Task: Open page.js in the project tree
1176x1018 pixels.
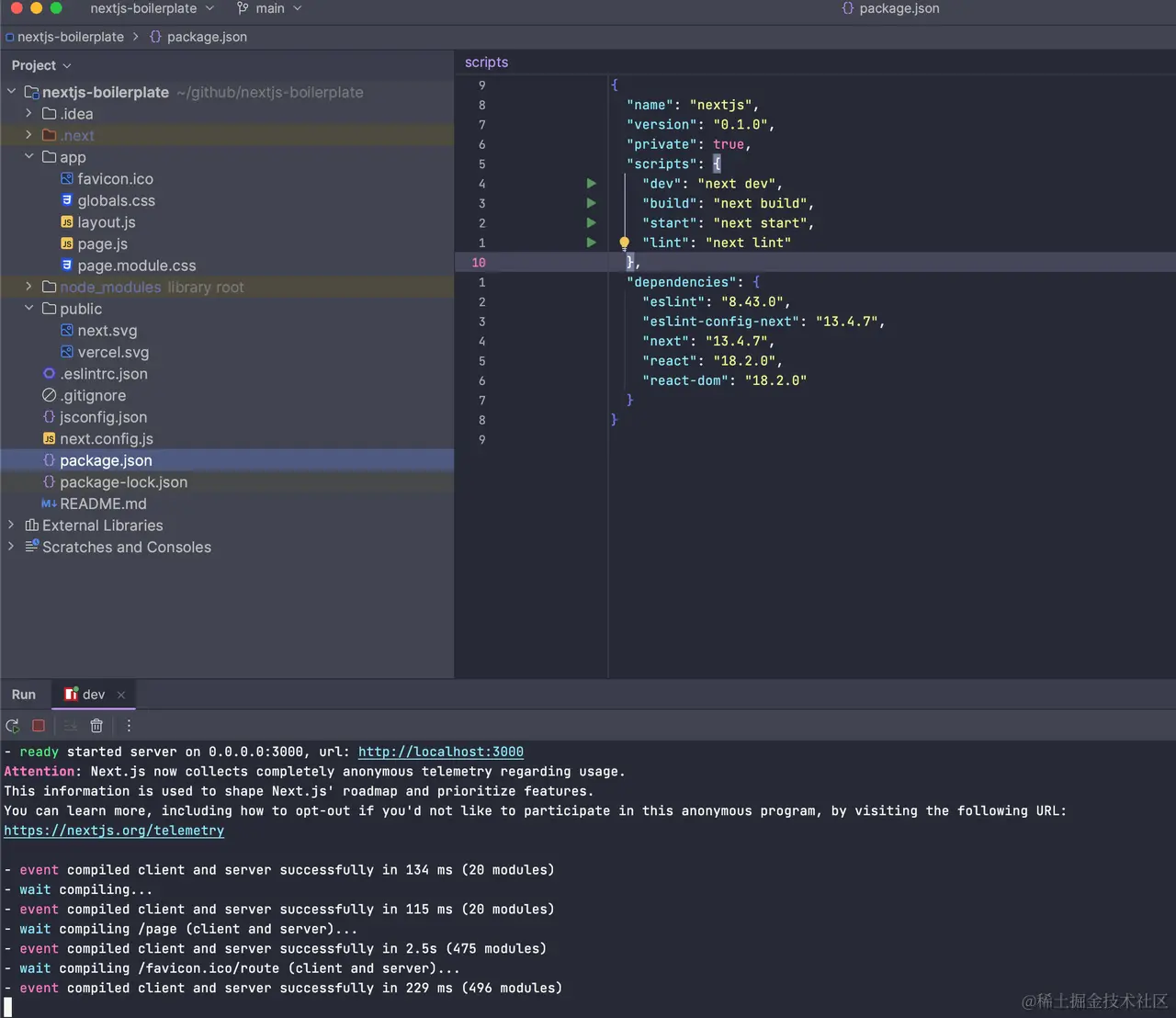Action: pyautogui.click(x=103, y=243)
